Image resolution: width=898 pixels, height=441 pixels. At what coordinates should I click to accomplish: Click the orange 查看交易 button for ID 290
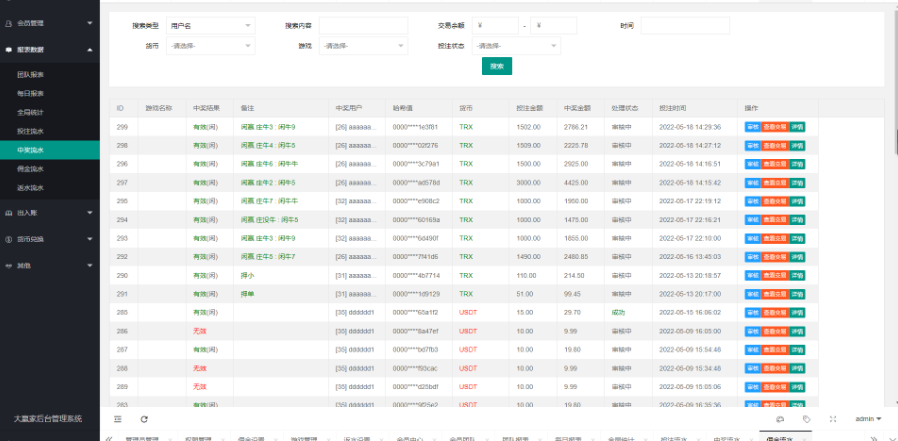pyautogui.click(x=774, y=275)
